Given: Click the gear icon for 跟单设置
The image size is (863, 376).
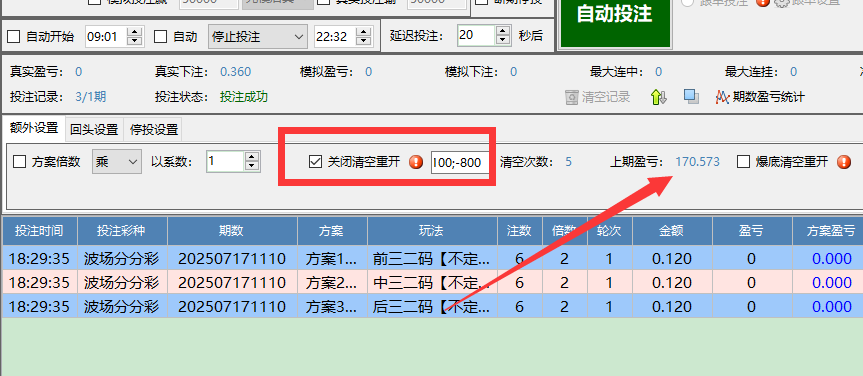Looking at the screenshot, I should tap(781, 2).
